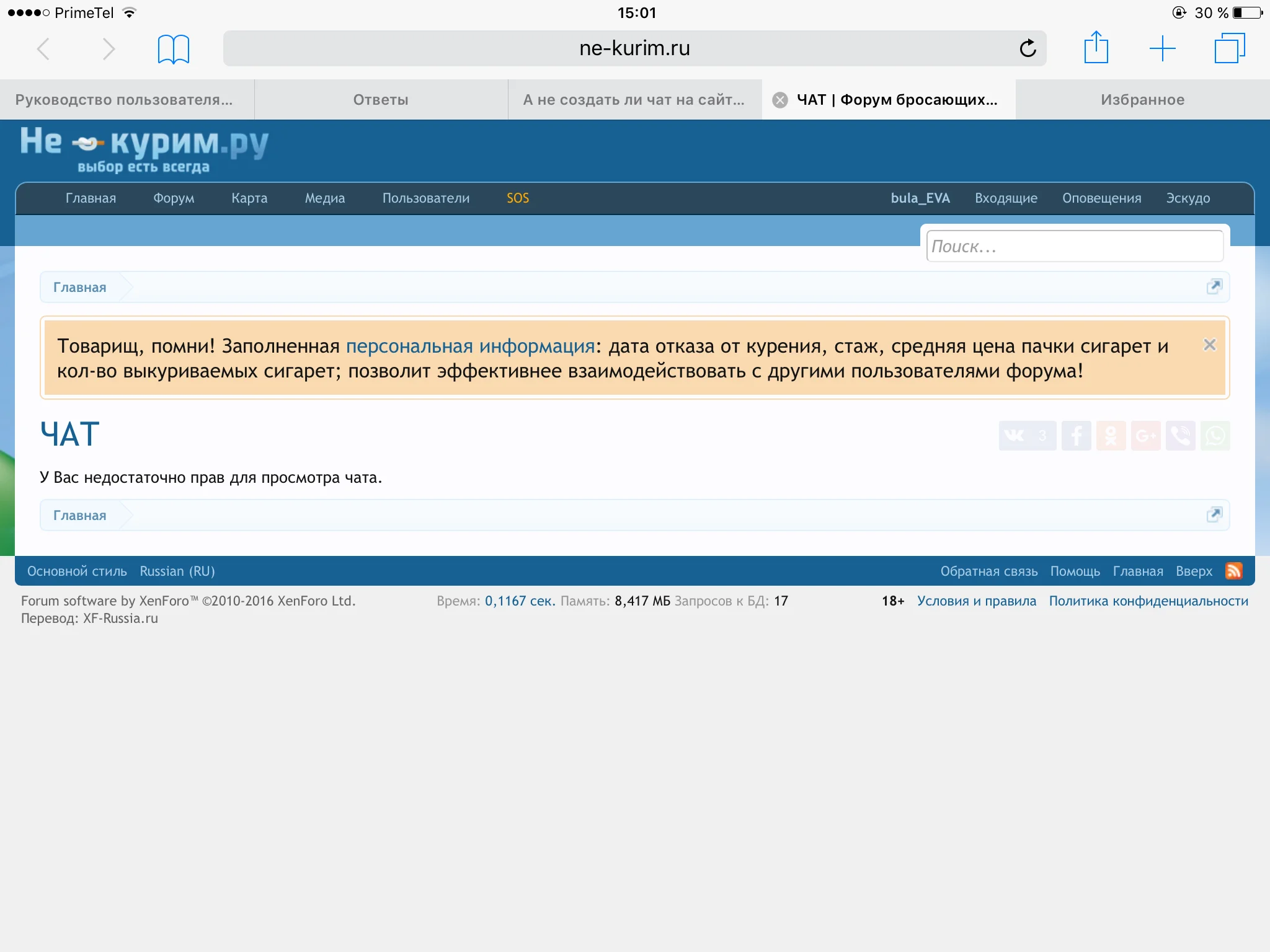Open the quick navigation icon in the bottom breadcrumb
The height and width of the screenshot is (952, 1270).
pos(1214,514)
